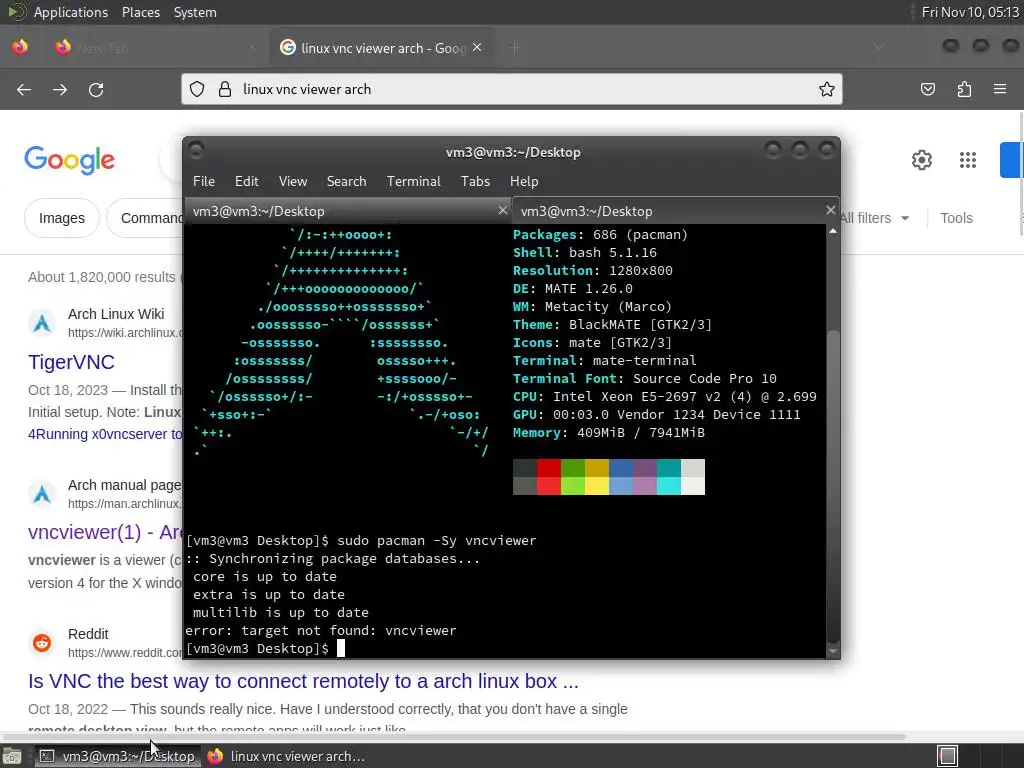The image size is (1024, 768).
Task: Select the Images search filter
Action: click(x=62, y=218)
